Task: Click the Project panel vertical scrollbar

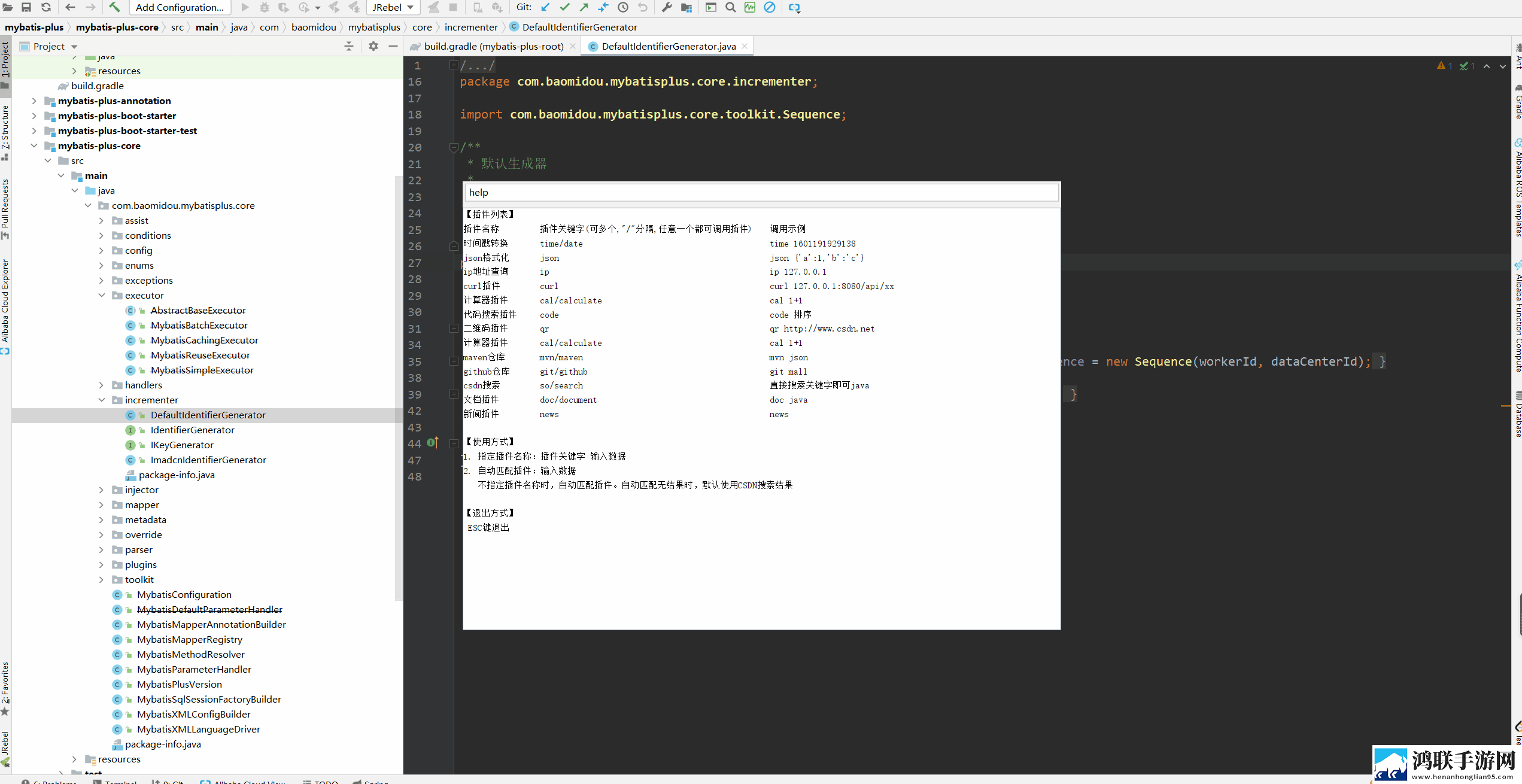Action: click(399, 388)
